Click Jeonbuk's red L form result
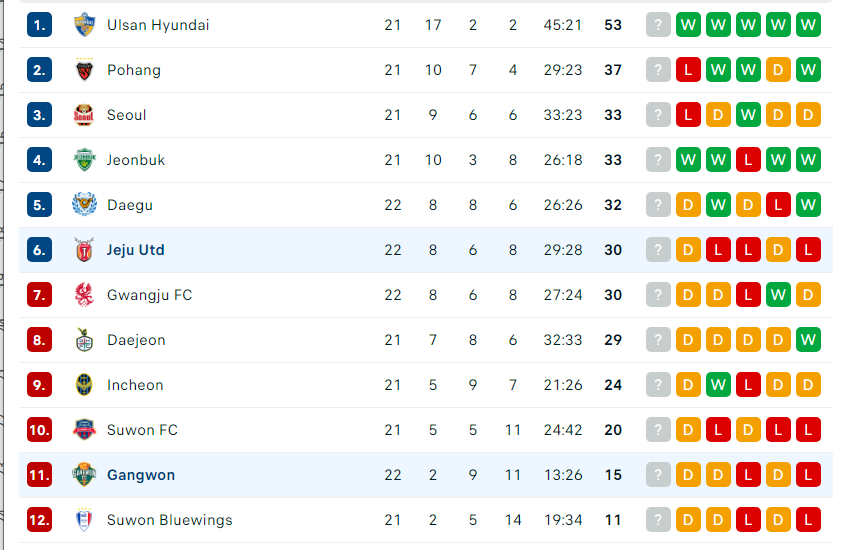This screenshot has height=550, width=845. 748,160
